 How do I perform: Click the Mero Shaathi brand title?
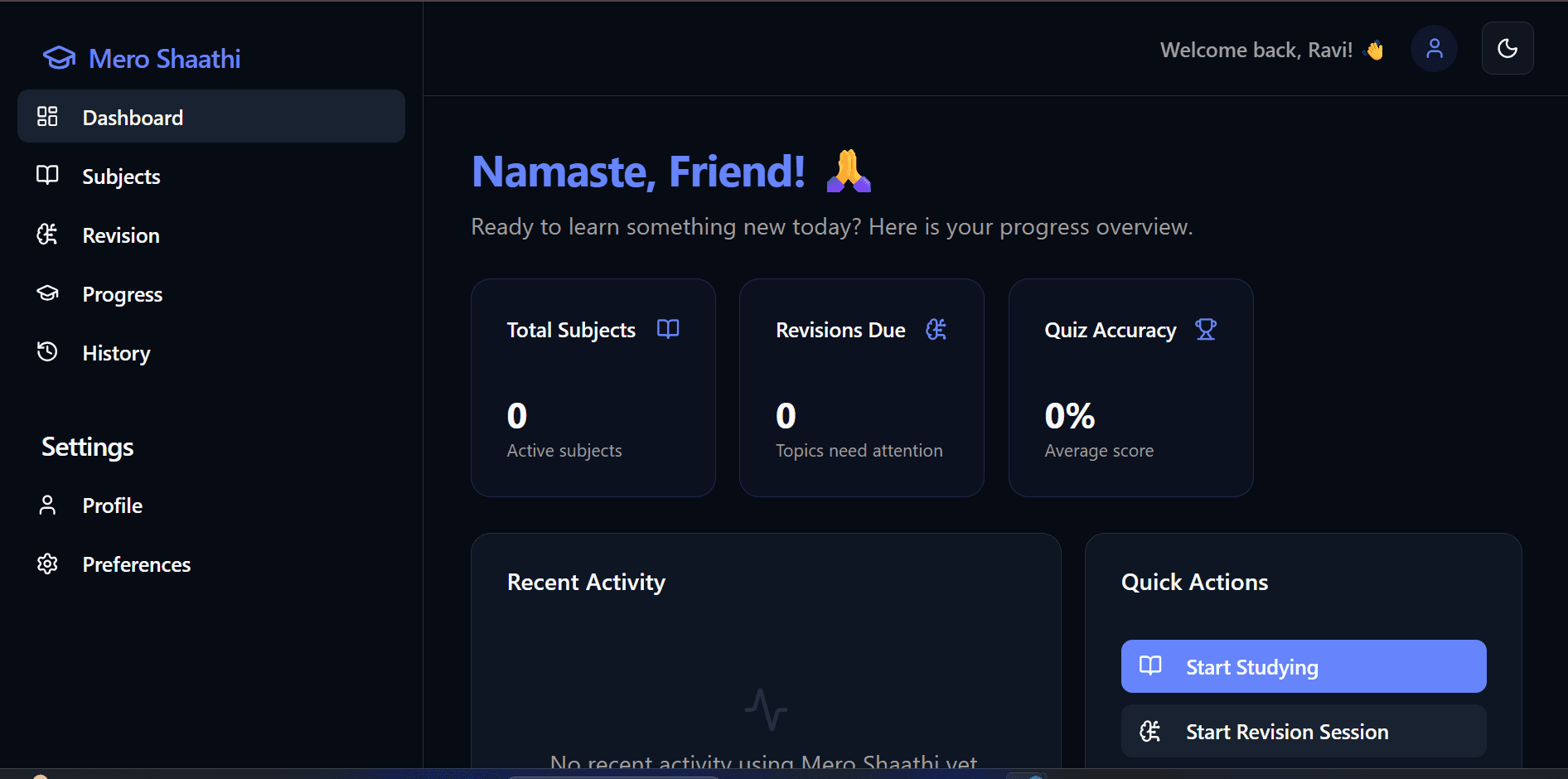(165, 59)
